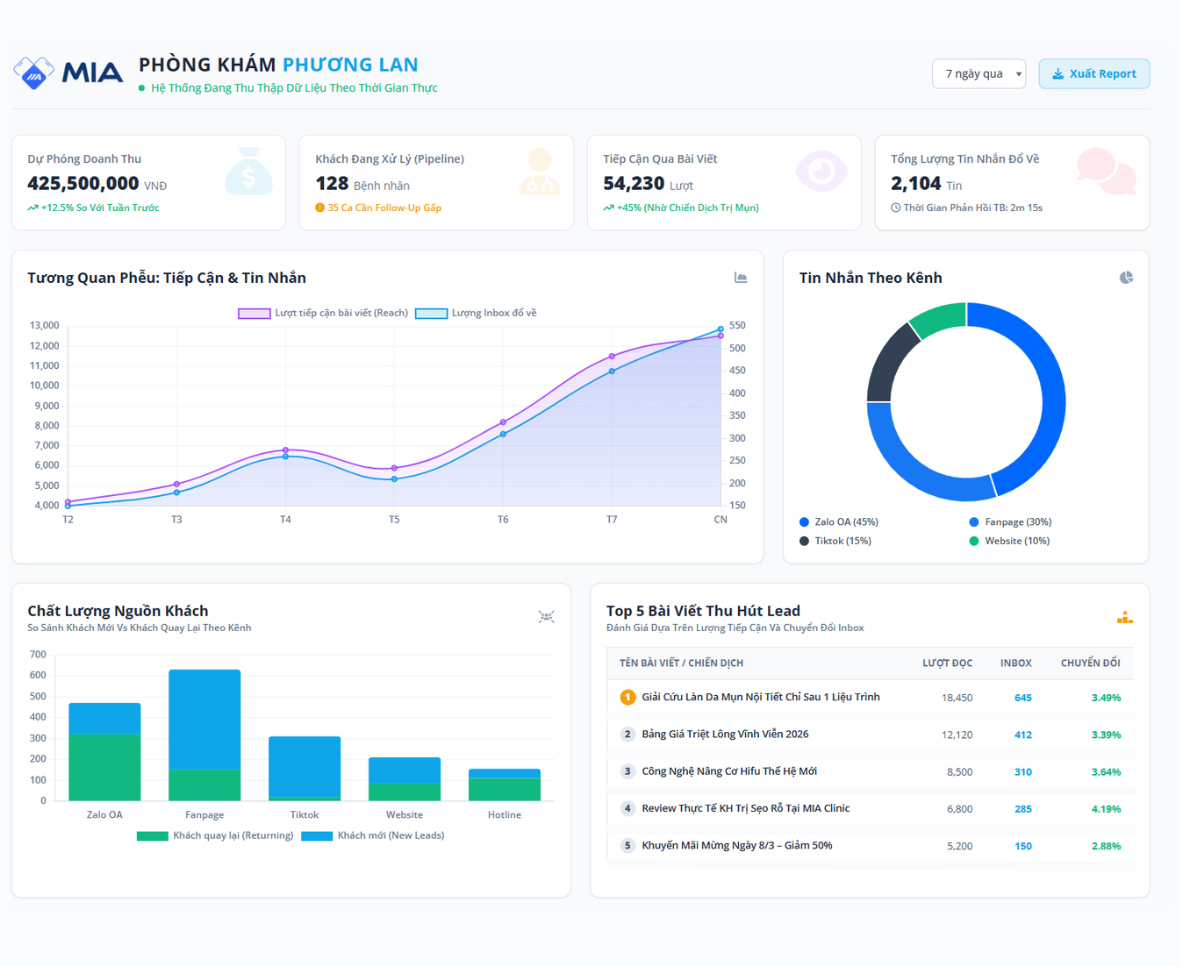This screenshot has height=966, width=1180.
Task: Click the doctor icon in Khách Đang Xử Lý card
Action: click(x=540, y=172)
